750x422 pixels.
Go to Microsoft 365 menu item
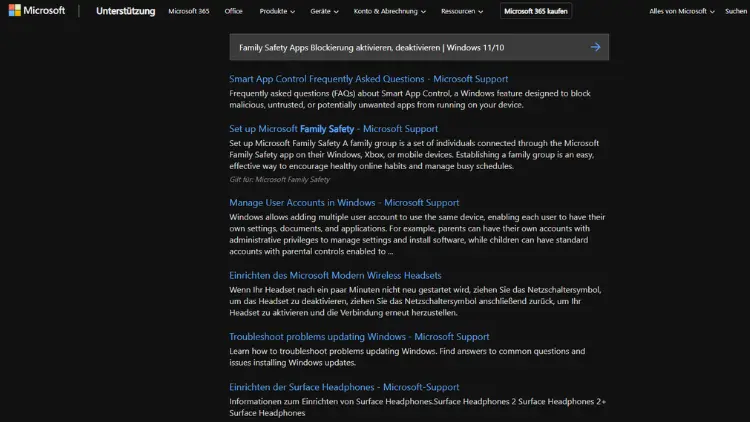[188, 11]
